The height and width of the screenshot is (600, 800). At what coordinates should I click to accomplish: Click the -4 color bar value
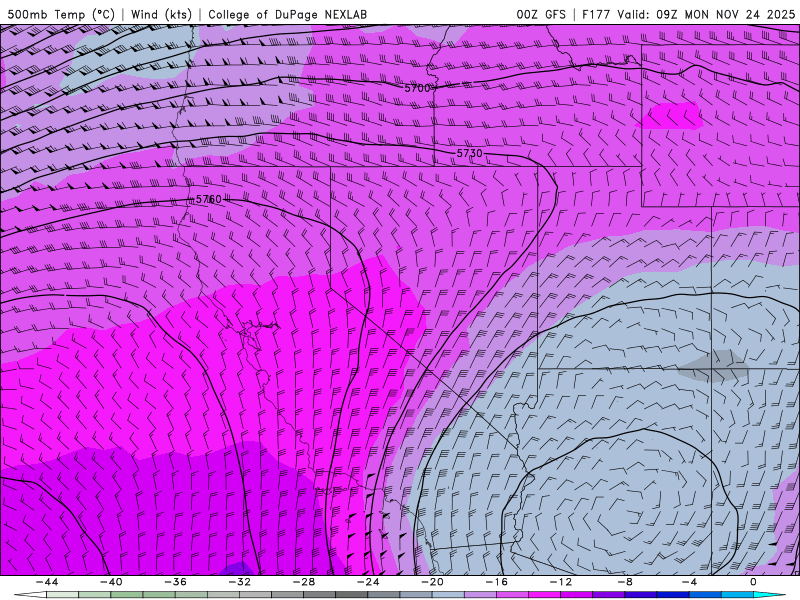coord(689,582)
